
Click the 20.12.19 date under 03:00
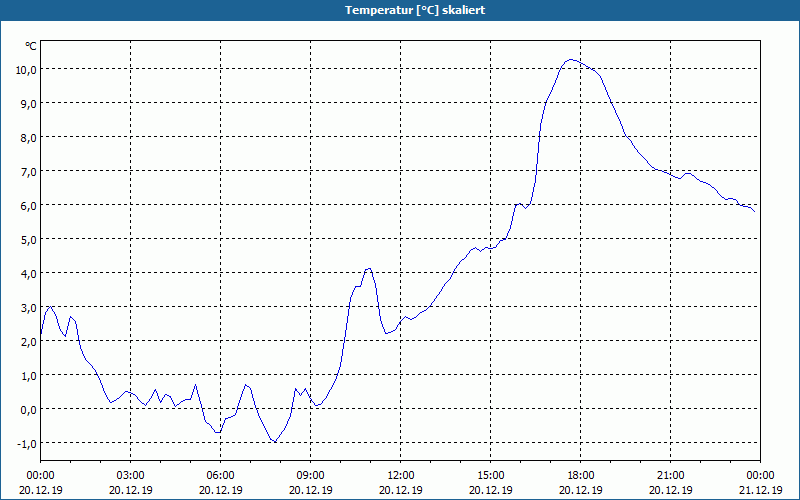point(131,490)
